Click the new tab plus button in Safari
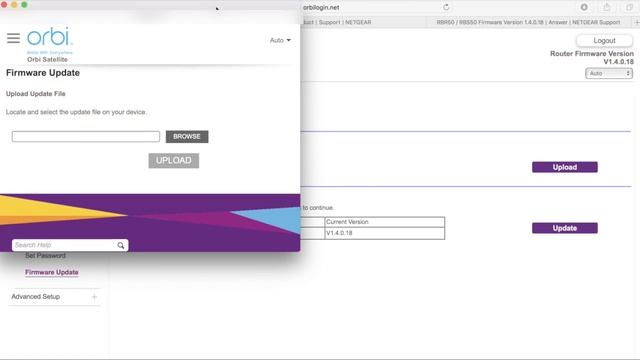The height and width of the screenshot is (360, 640). coord(636,22)
